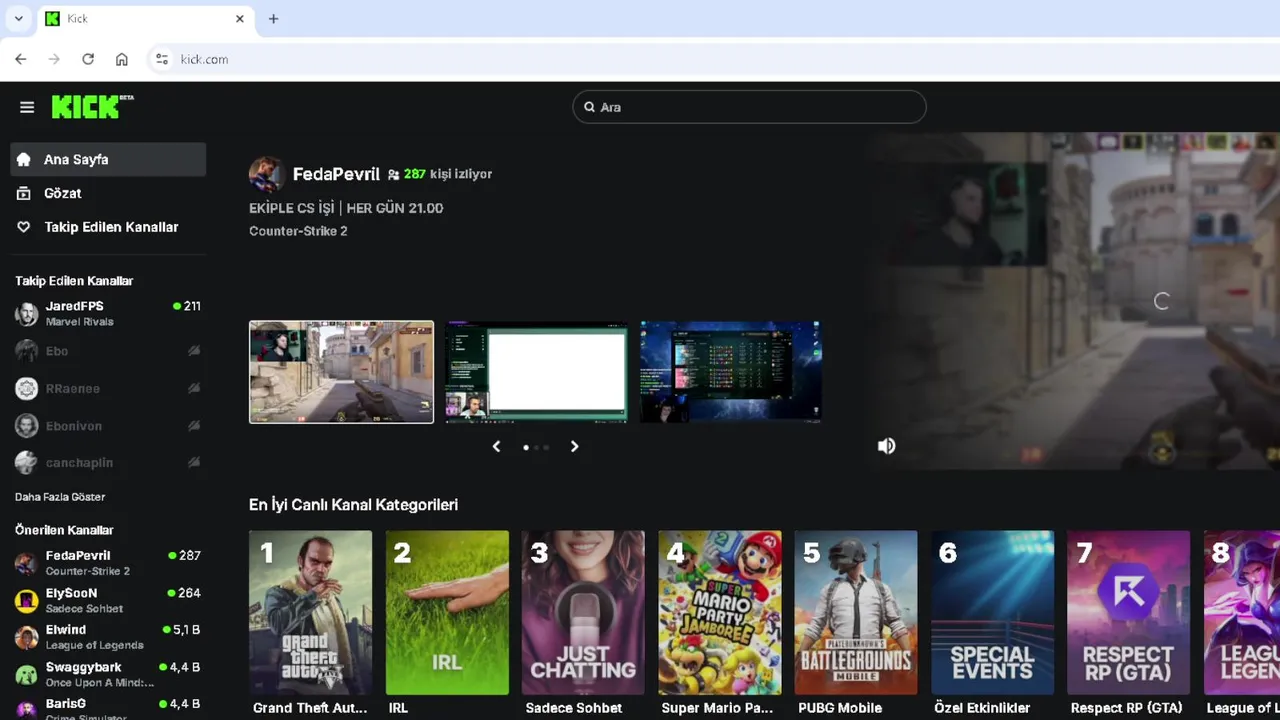The width and height of the screenshot is (1280, 720).
Task: Open Ebo offline channel row
Action: (x=108, y=351)
